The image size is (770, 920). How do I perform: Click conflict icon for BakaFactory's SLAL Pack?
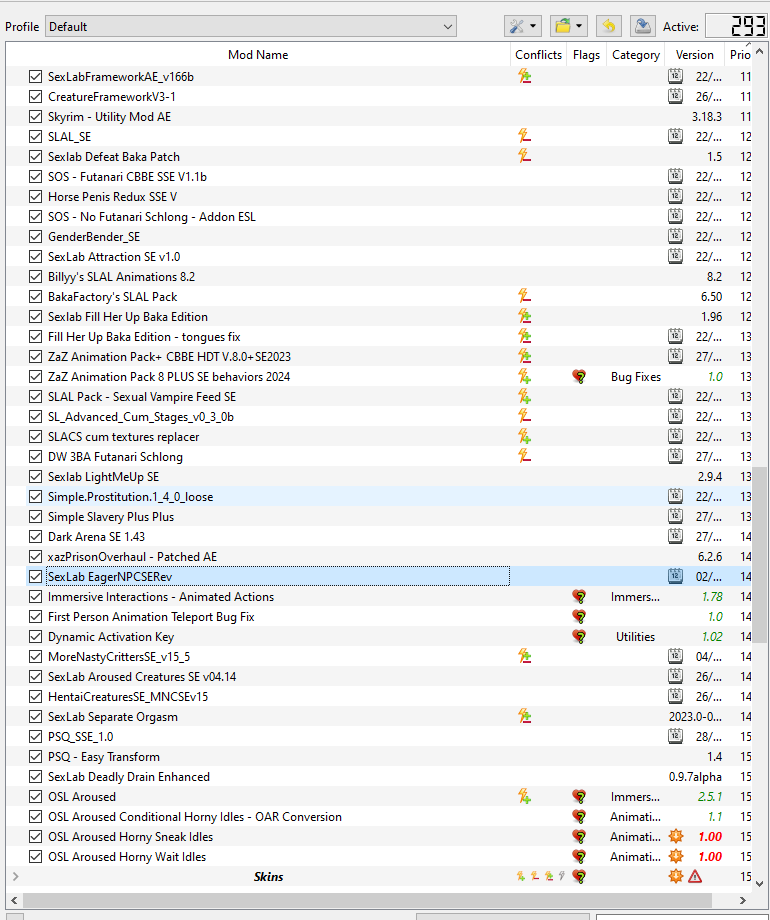525,296
